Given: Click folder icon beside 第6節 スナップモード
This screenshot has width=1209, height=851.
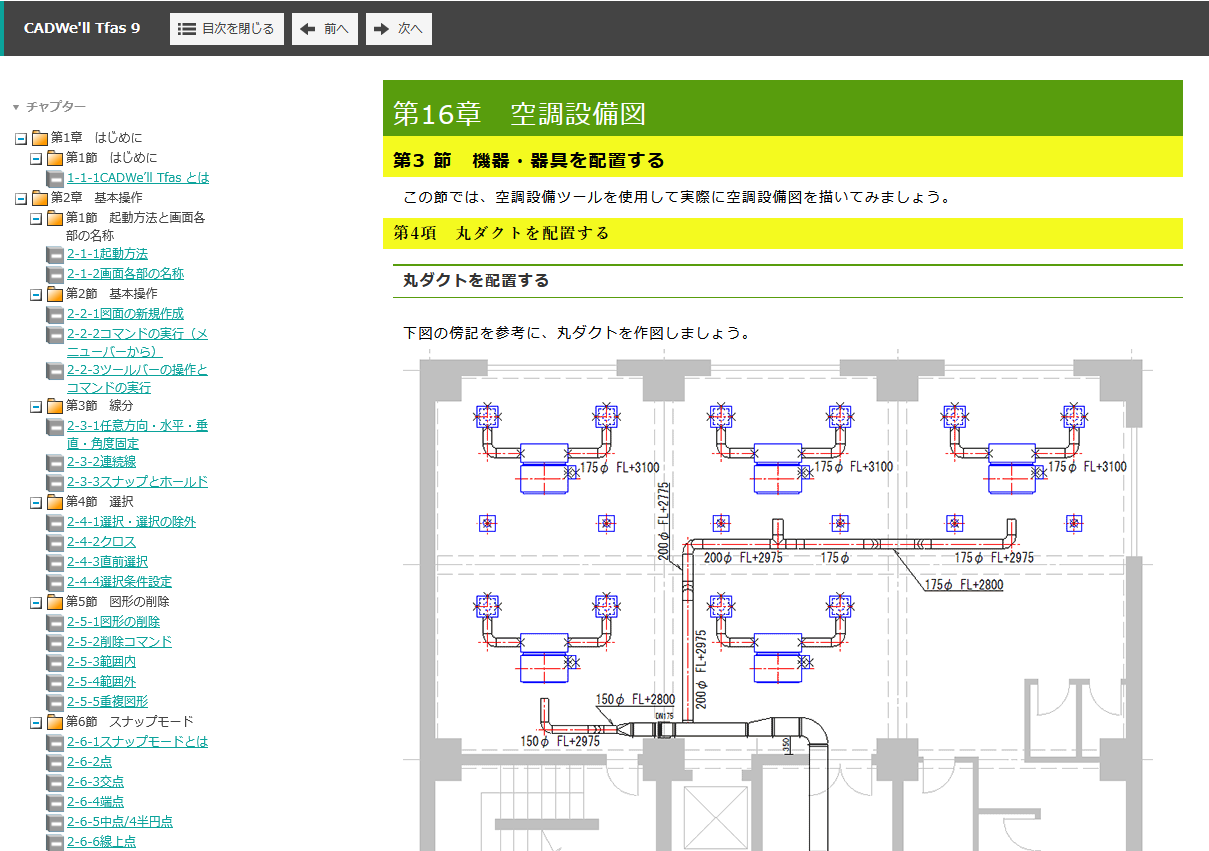Looking at the screenshot, I should click(x=54, y=722).
